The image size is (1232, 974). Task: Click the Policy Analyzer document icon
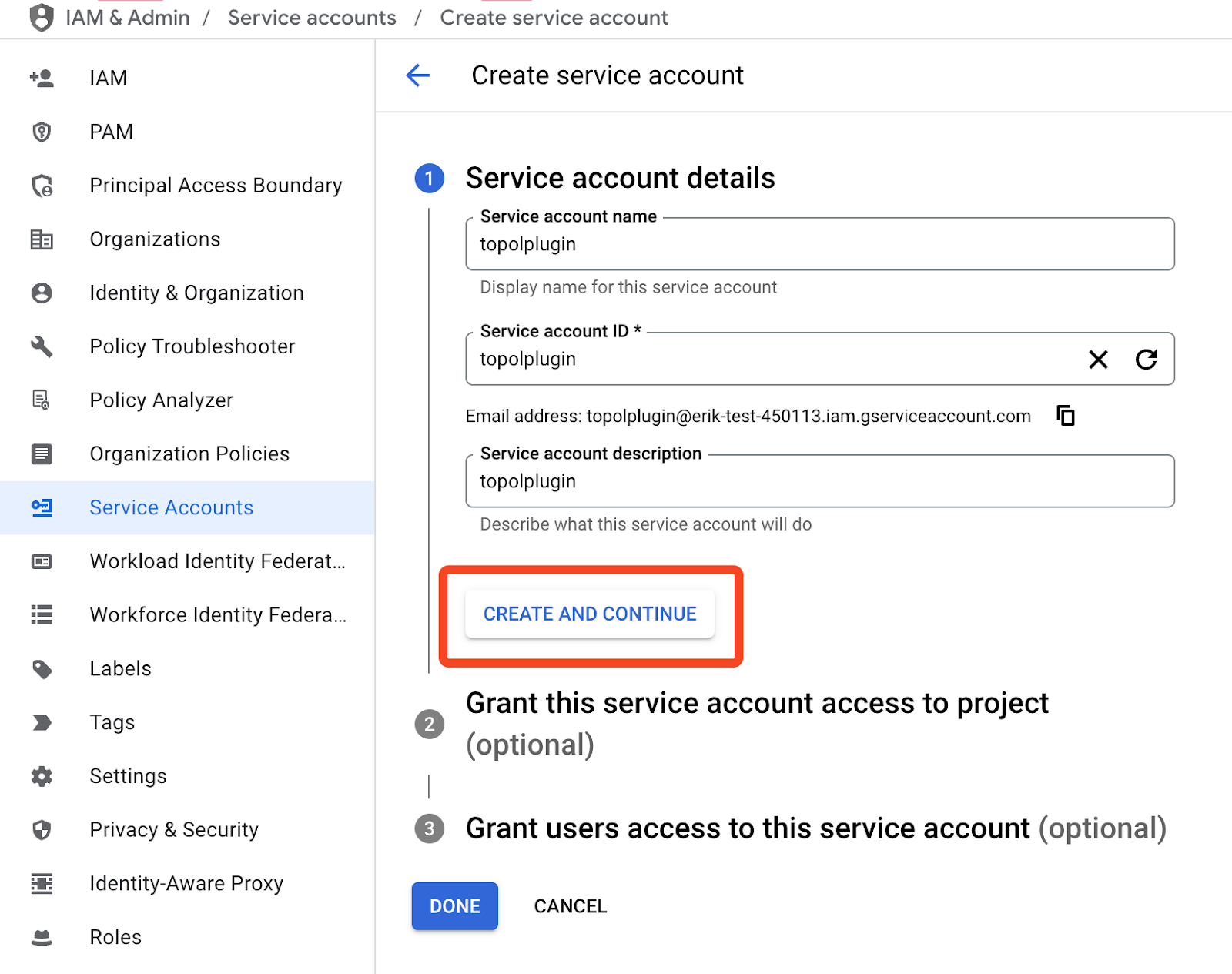point(42,400)
